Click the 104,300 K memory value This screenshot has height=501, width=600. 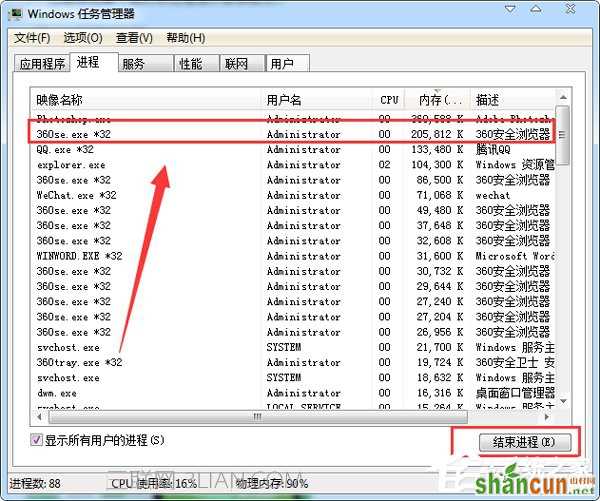point(437,165)
